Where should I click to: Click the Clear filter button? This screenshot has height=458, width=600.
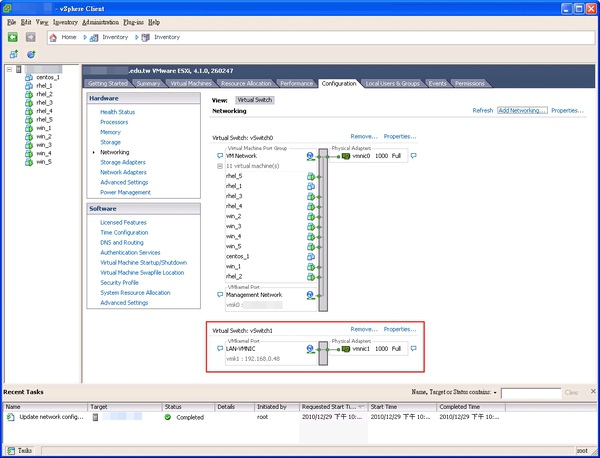coord(571,393)
